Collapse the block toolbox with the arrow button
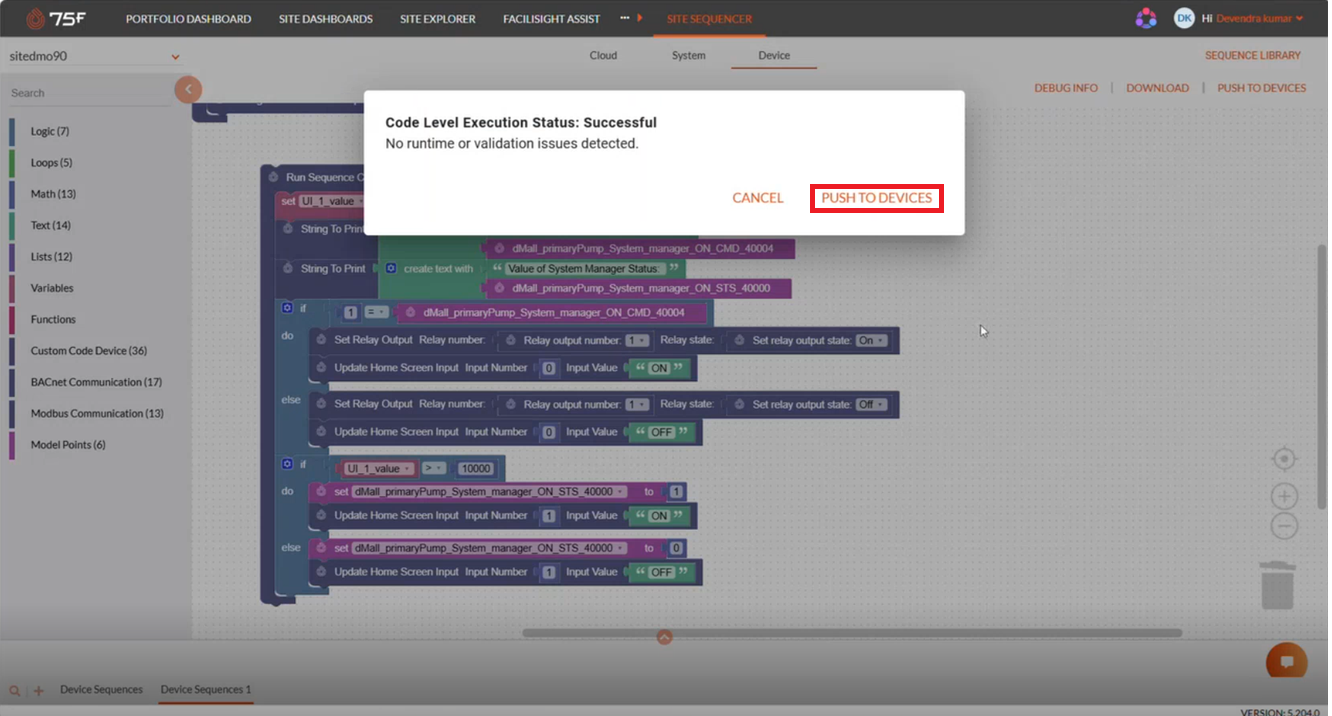This screenshot has width=1332, height=716. [x=188, y=89]
